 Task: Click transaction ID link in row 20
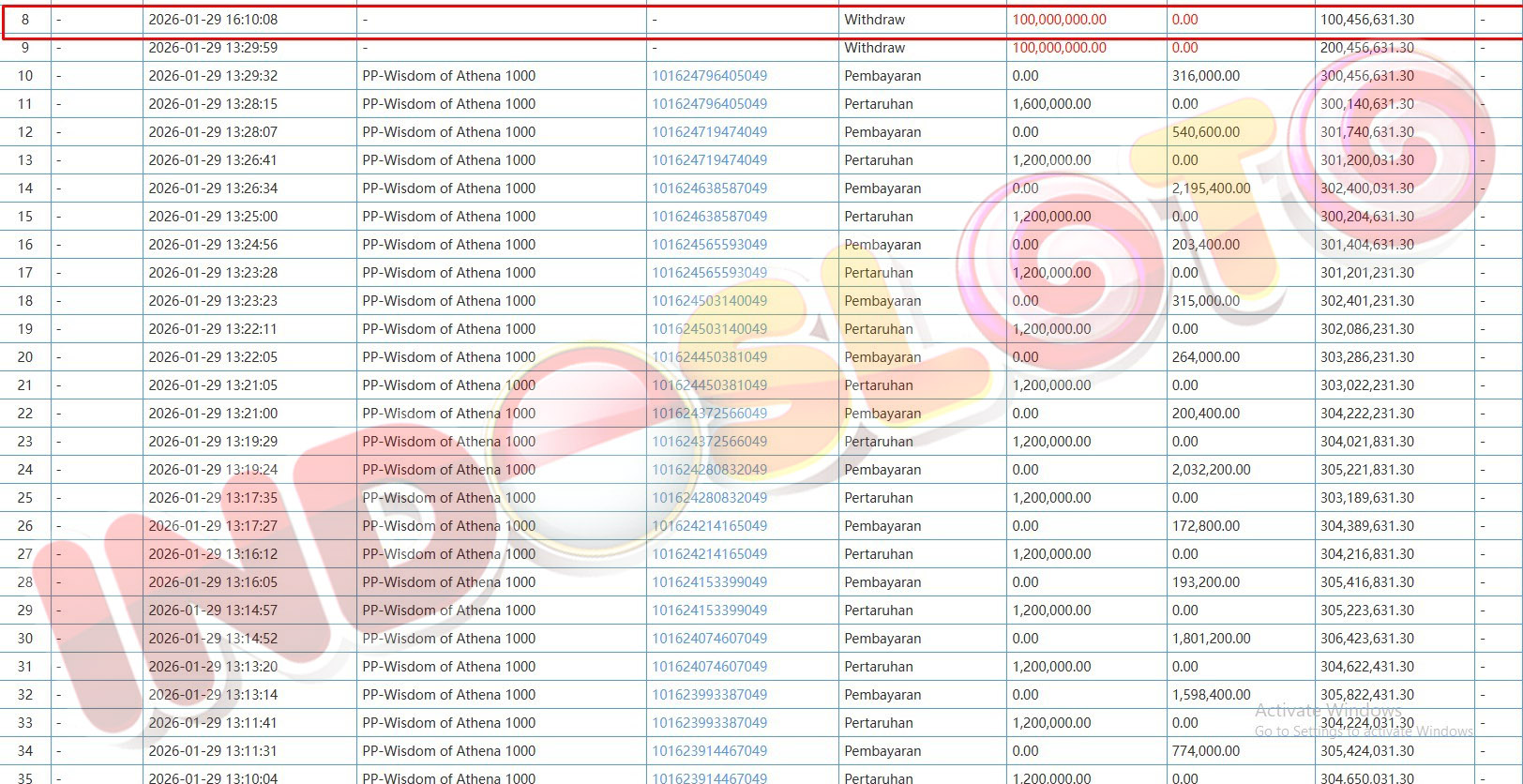[x=709, y=357]
